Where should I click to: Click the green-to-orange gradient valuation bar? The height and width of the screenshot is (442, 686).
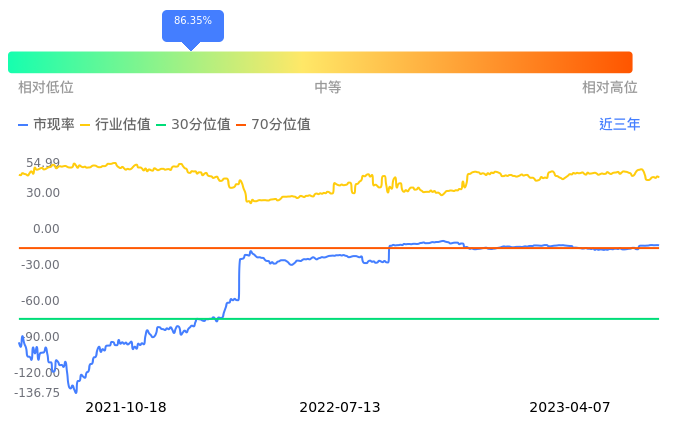[320, 62]
